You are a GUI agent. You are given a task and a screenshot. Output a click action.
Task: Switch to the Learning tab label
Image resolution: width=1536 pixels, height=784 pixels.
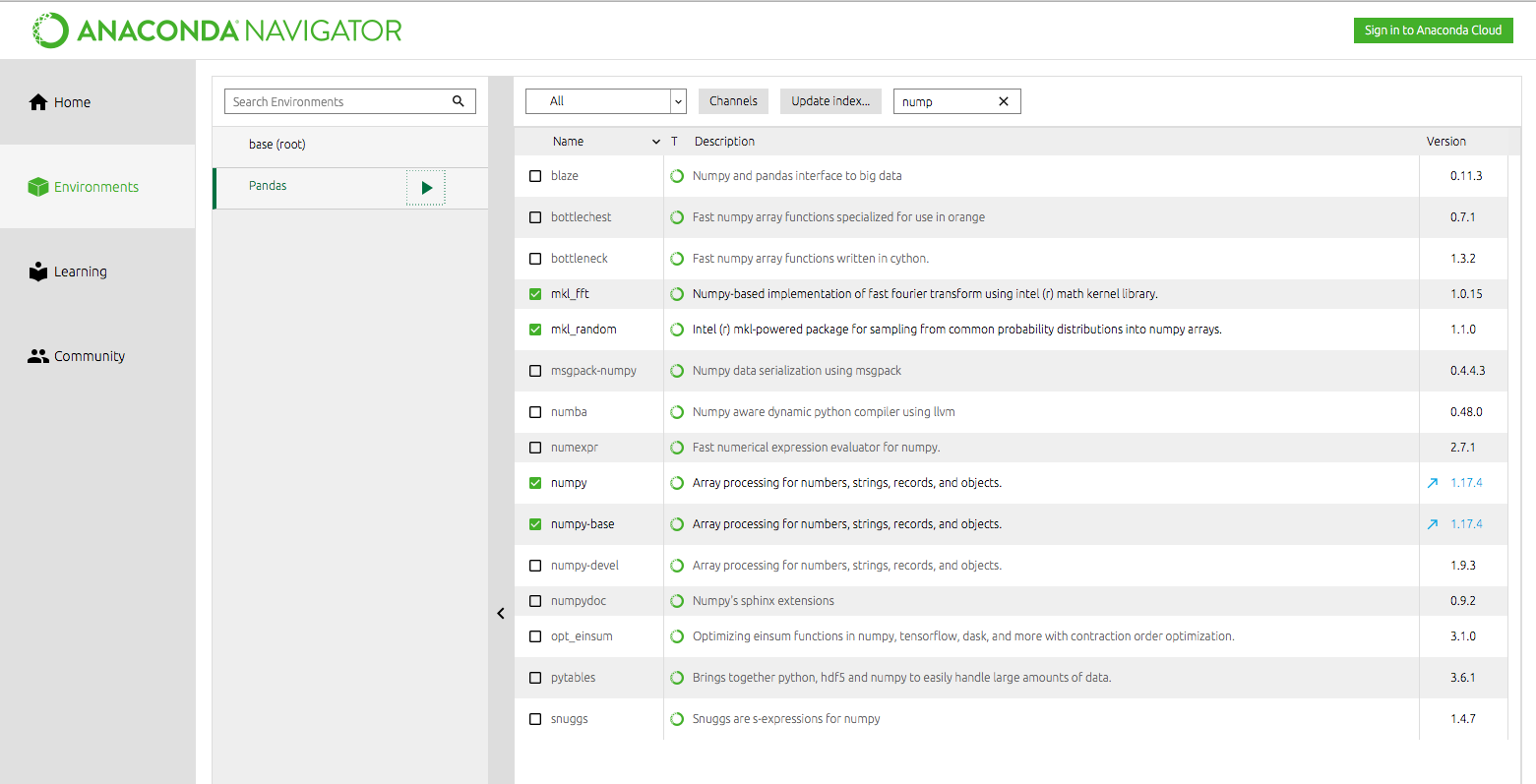pyautogui.click(x=81, y=271)
